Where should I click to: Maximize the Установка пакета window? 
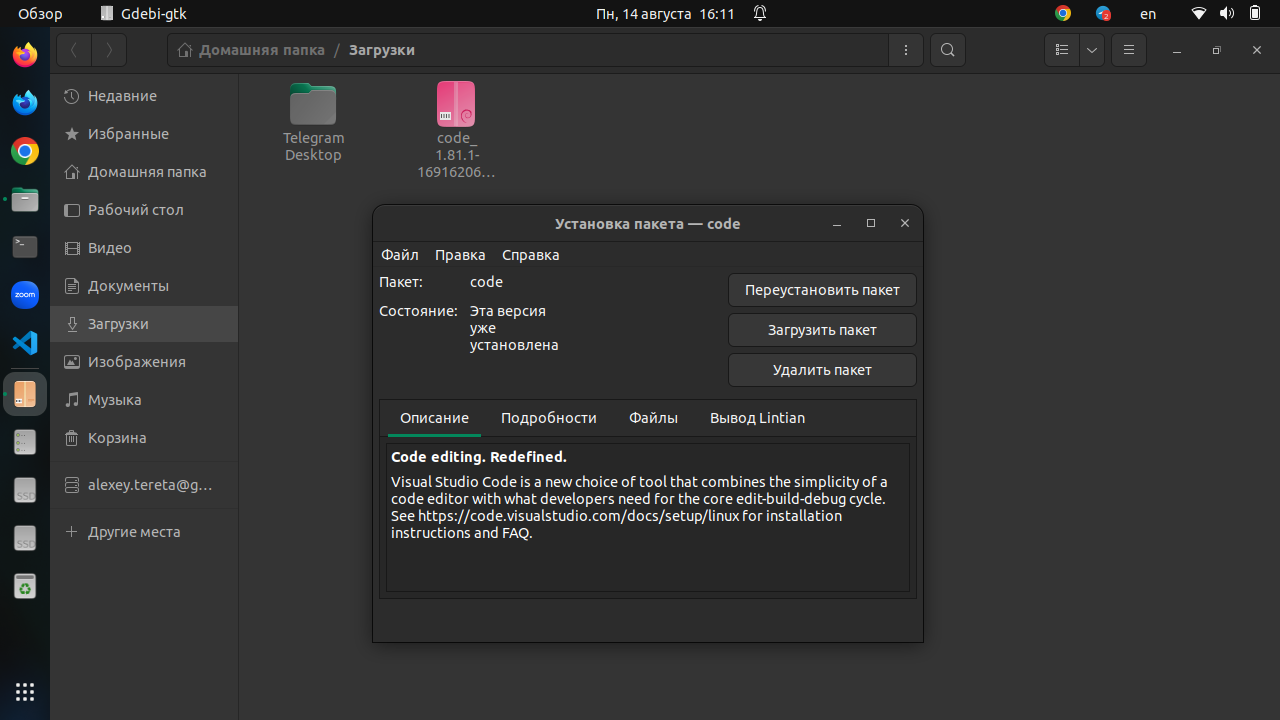click(871, 223)
